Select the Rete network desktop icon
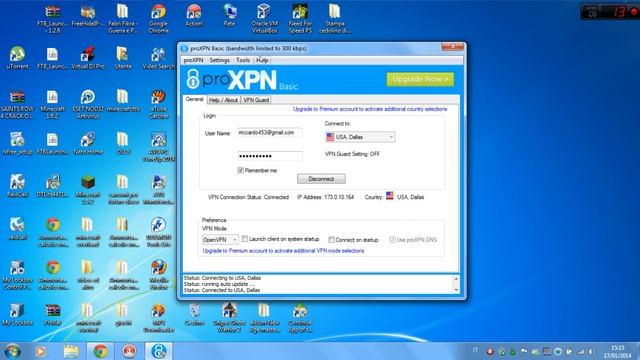The image size is (640, 360). click(229, 16)
